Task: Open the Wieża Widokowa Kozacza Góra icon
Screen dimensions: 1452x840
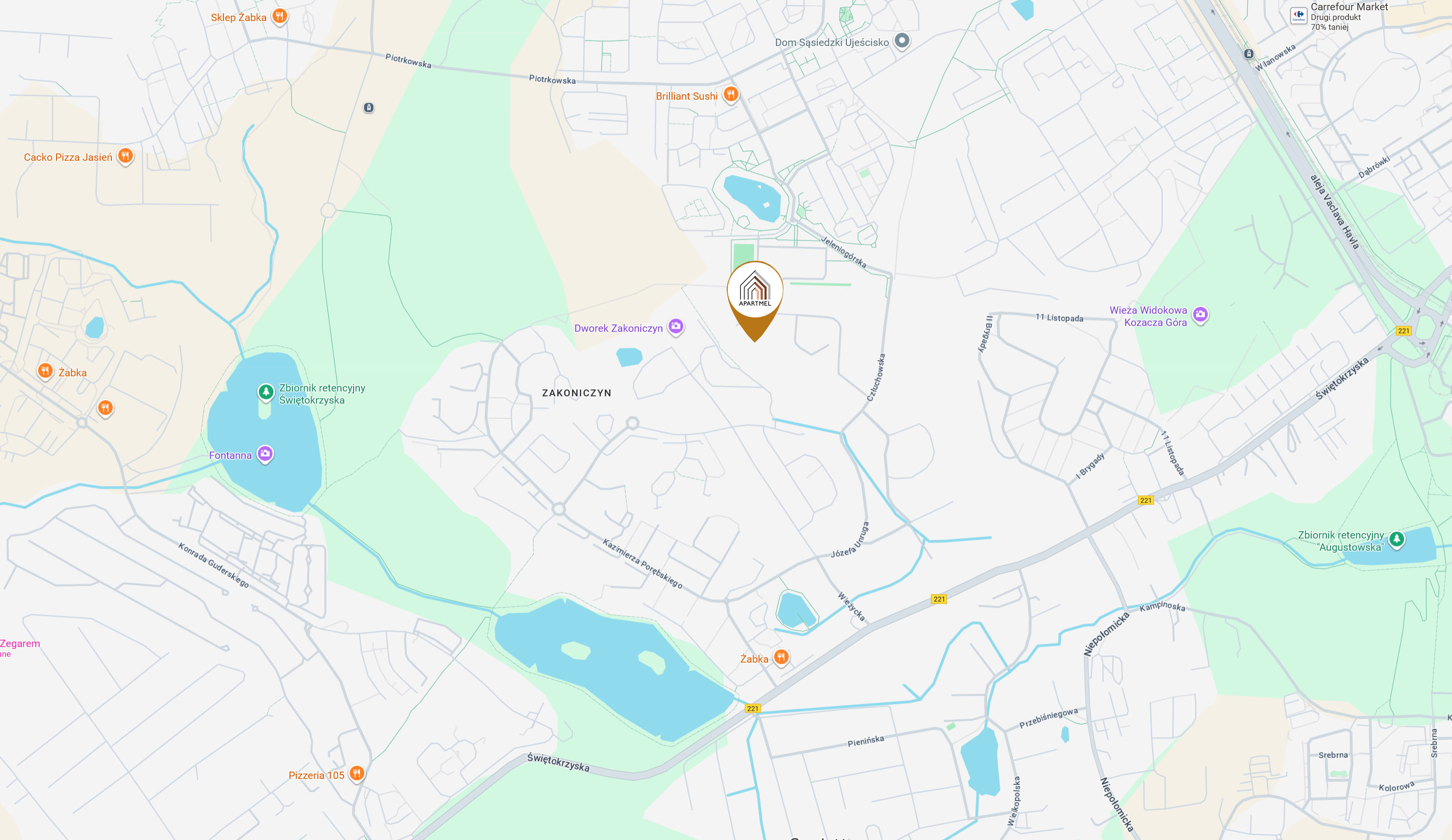Action: click(1200, 315)
